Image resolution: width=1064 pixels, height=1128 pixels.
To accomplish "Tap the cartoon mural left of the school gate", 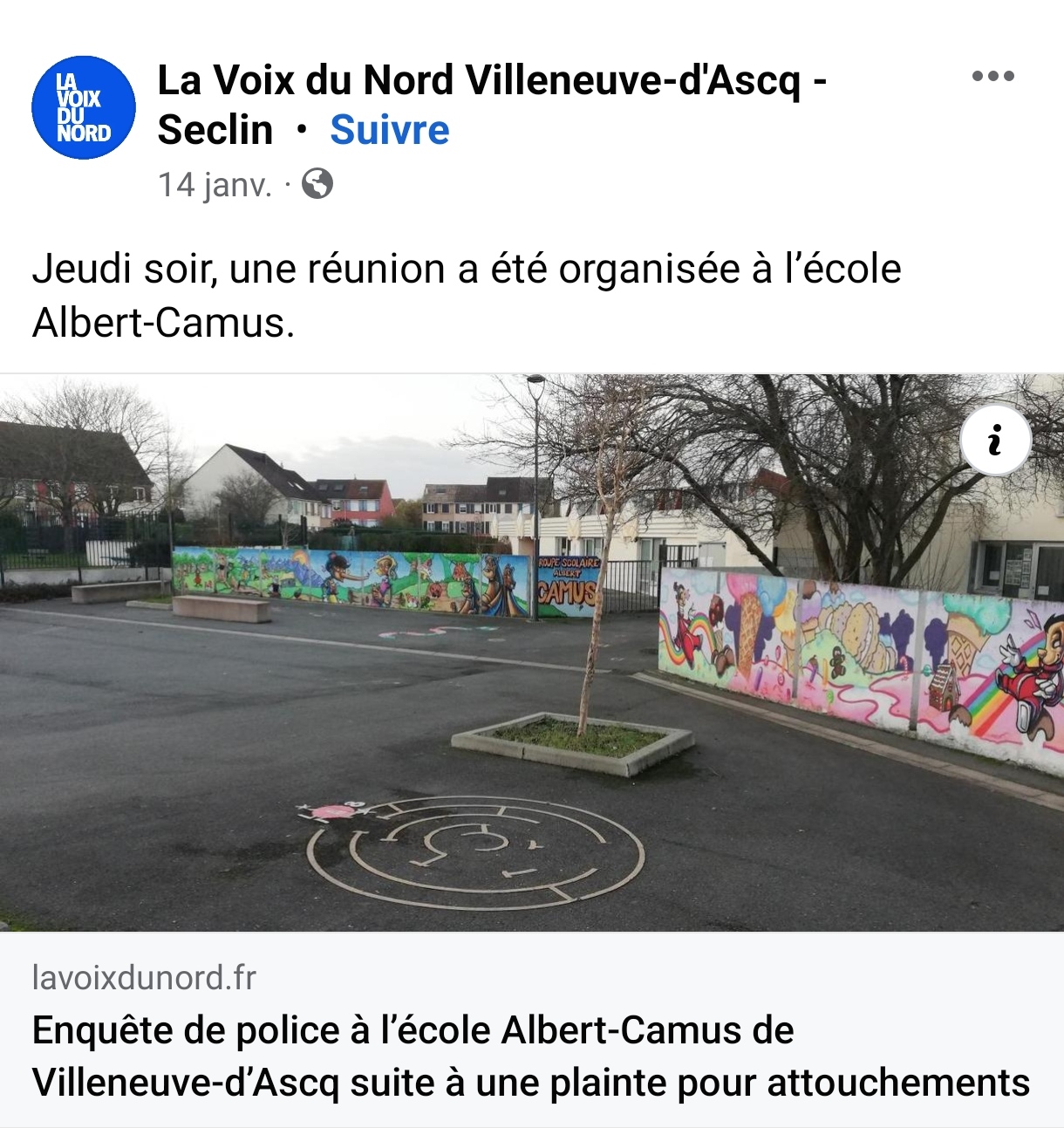I will tap(351, 581).
